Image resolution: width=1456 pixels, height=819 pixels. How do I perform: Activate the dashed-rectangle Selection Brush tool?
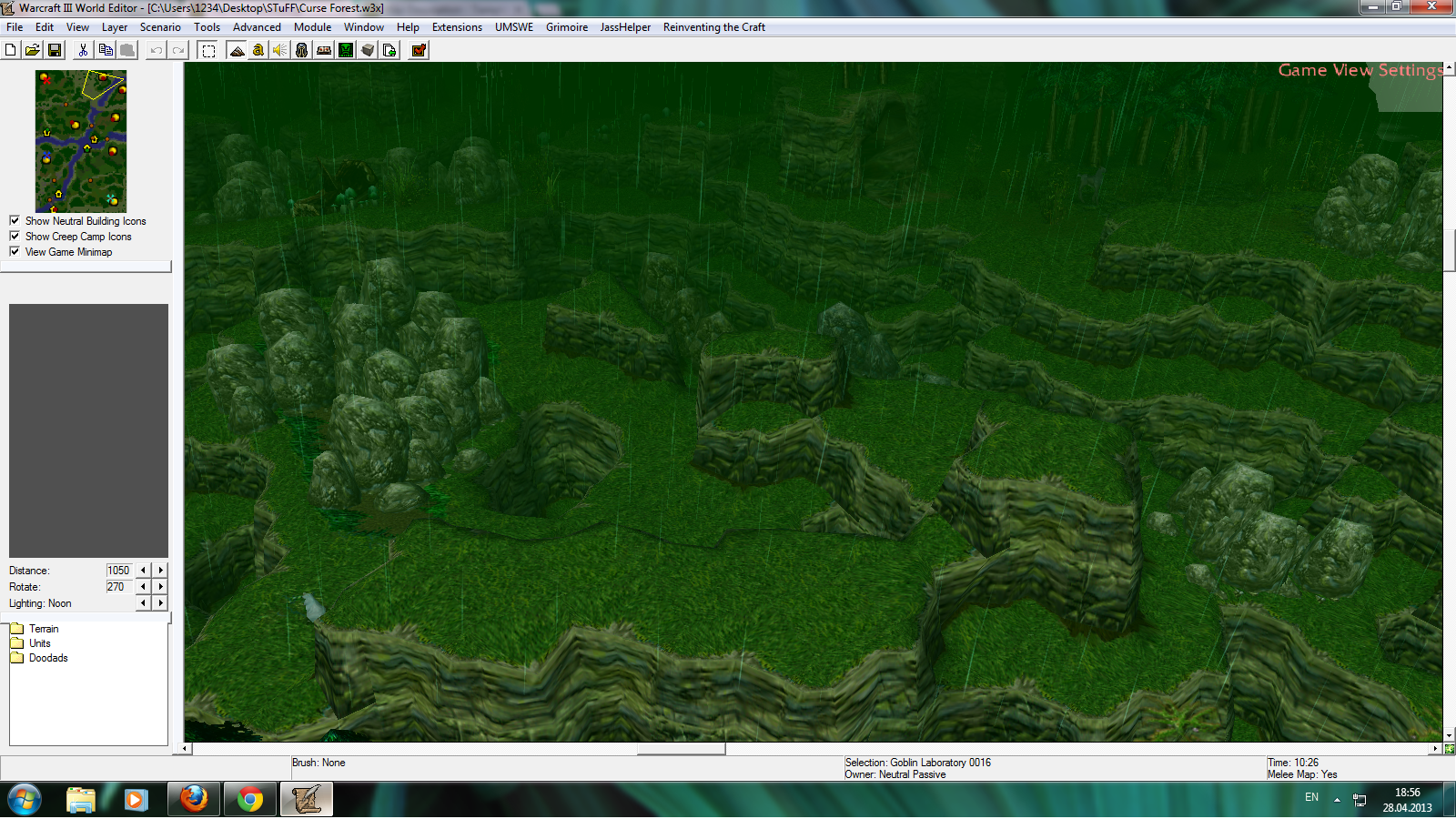(208, 50)
